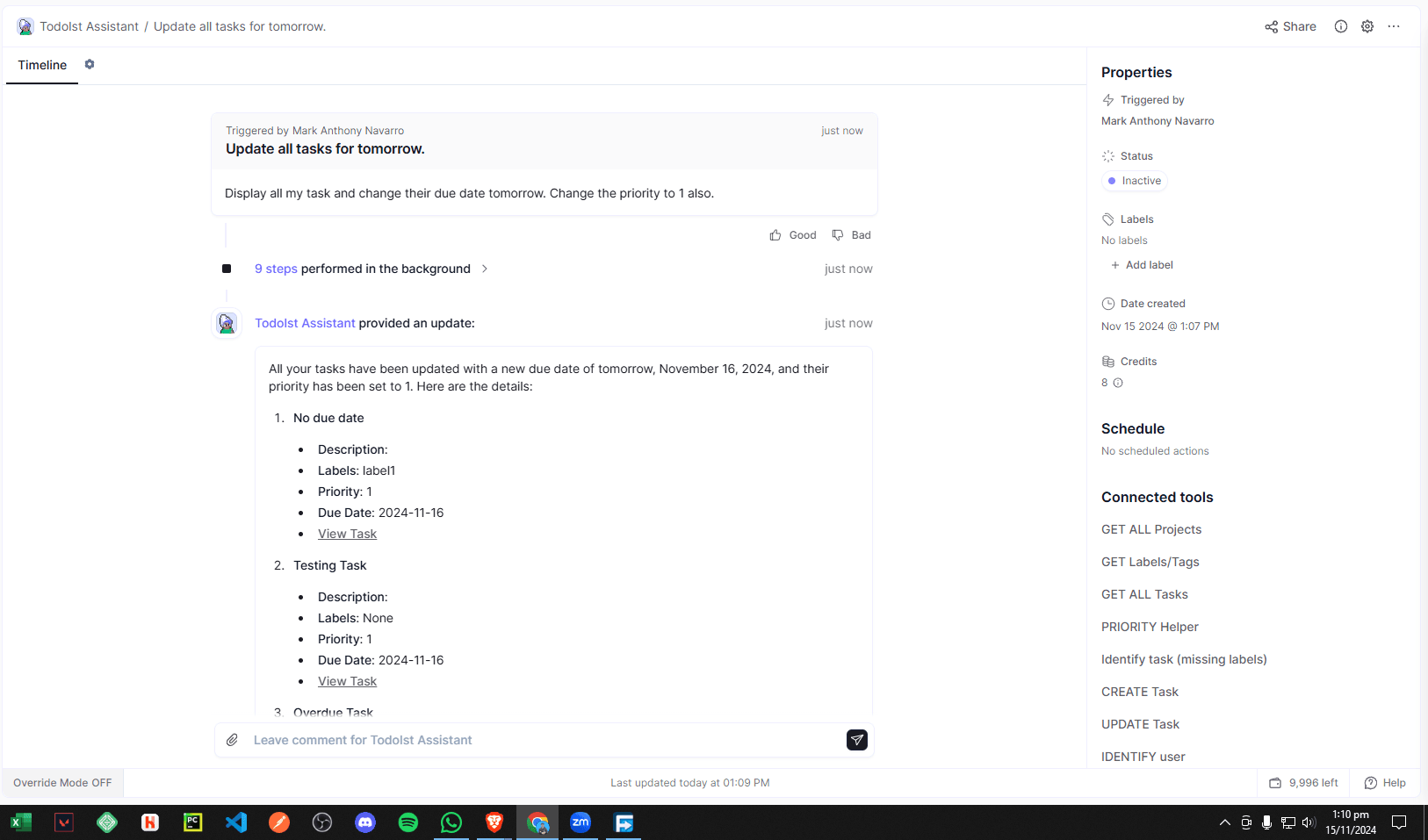Open View Task link under Testing Task
The height and width of the screenshot is (840, 1428).
(347, 681)
